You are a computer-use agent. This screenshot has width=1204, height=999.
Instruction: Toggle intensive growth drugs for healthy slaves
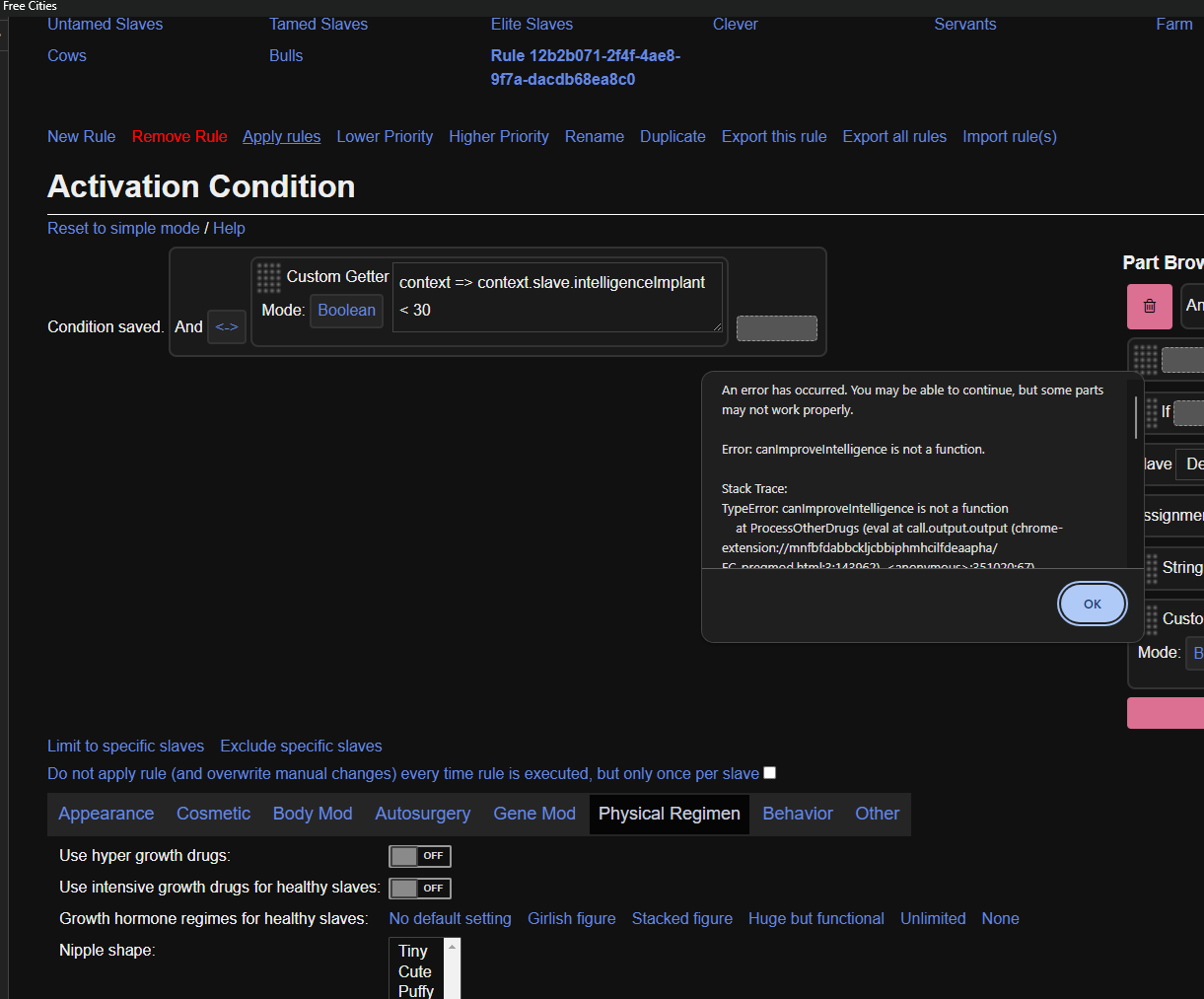(419, 889)
